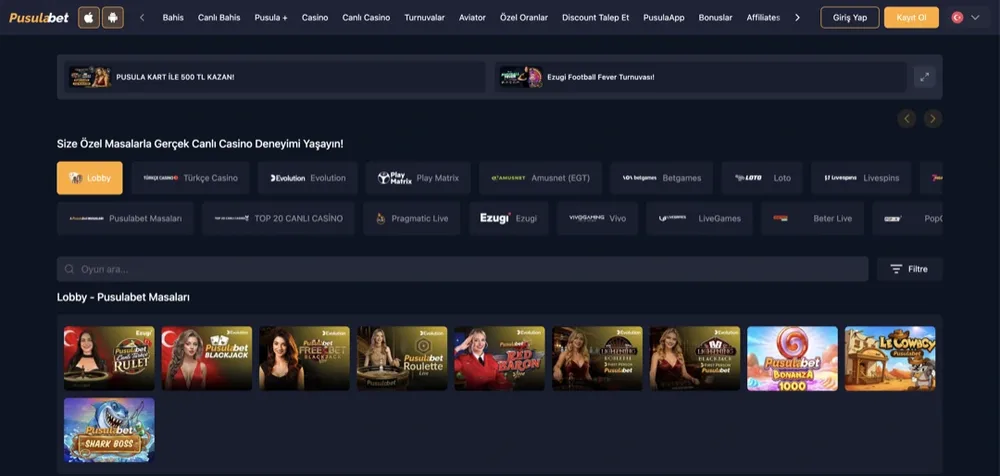This screenshot has height=476, width=1000.
Task: Click the Oyun ara search field
Action: 462,269
